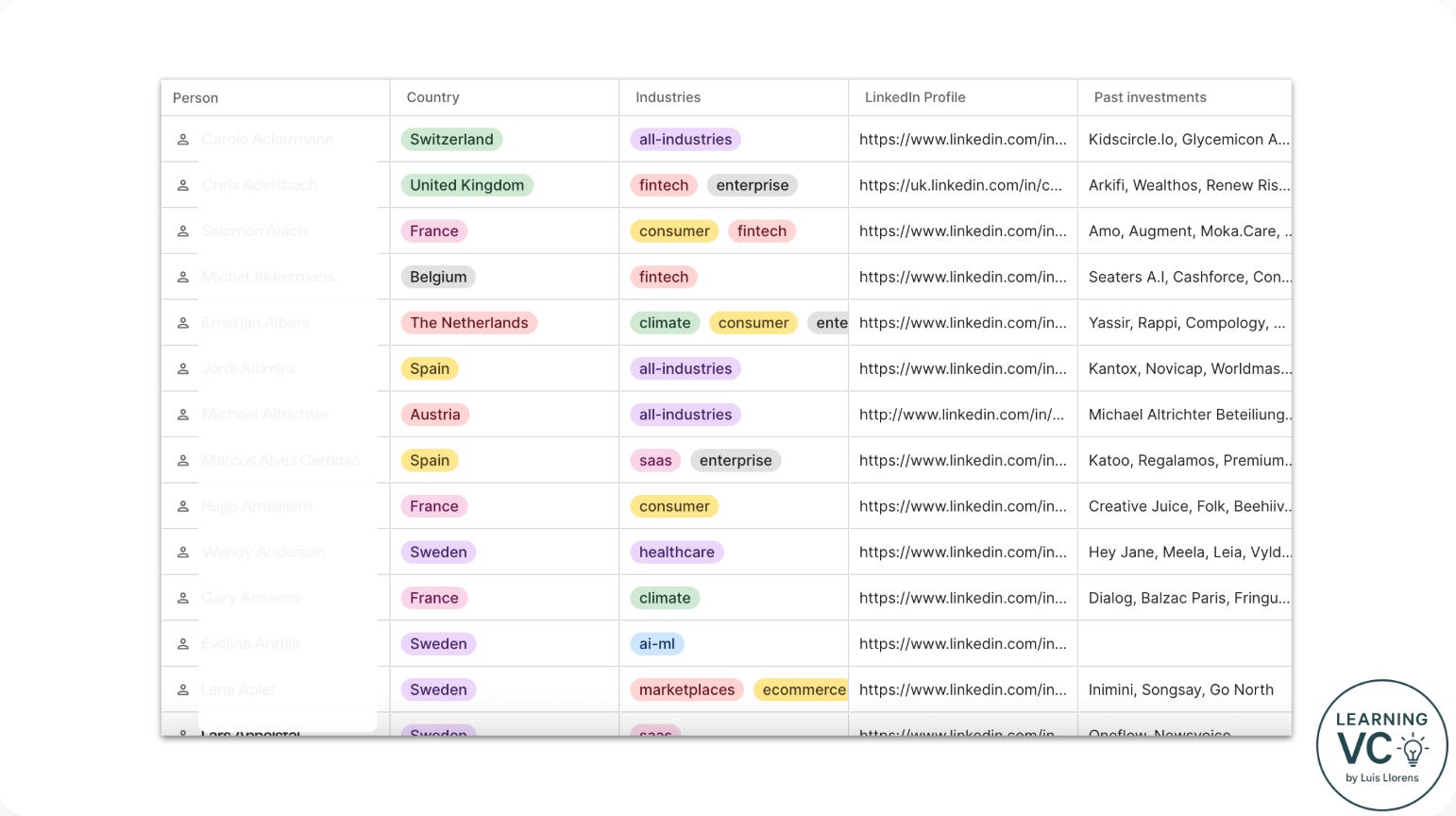Click the fintech tag in the United Kingdom row
Screen dimensions: 1456x816
pyautogui.click(x=664, y=185)
